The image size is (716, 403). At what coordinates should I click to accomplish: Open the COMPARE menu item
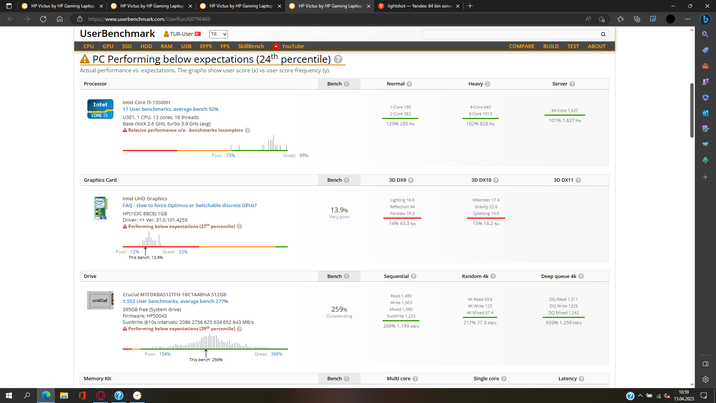coord(521,46)
